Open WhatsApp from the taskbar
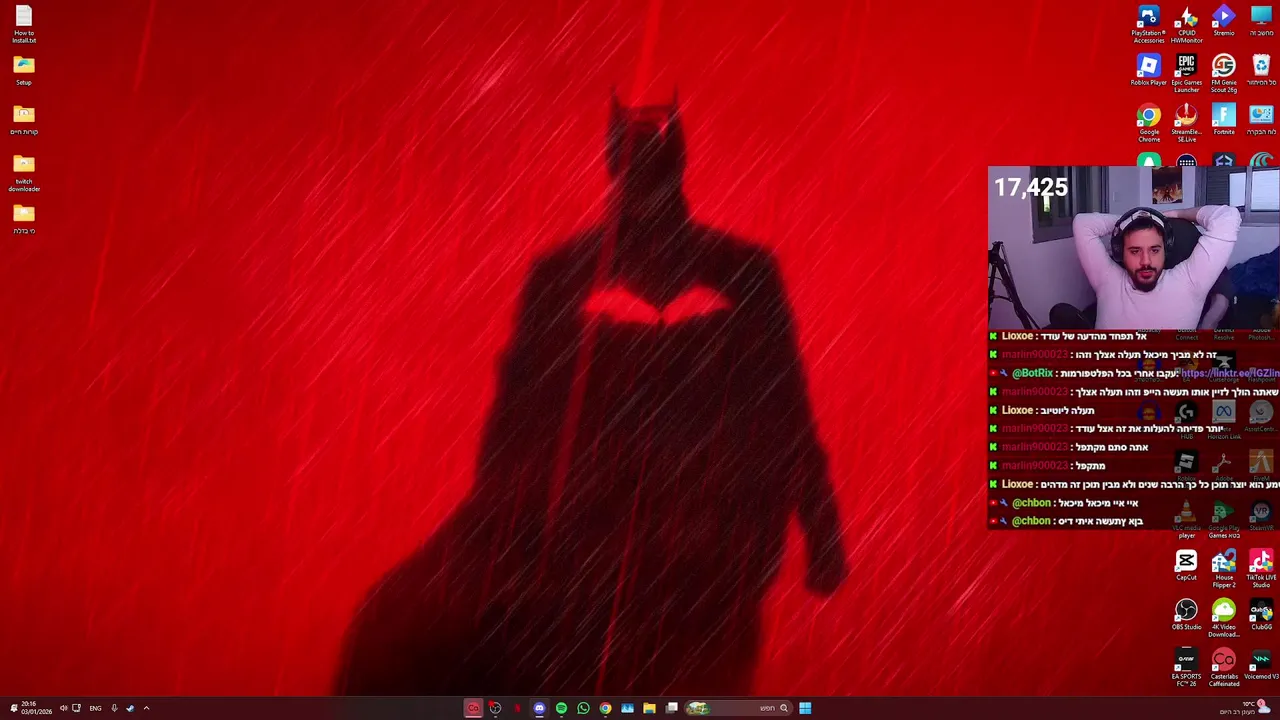 [583, 708]
